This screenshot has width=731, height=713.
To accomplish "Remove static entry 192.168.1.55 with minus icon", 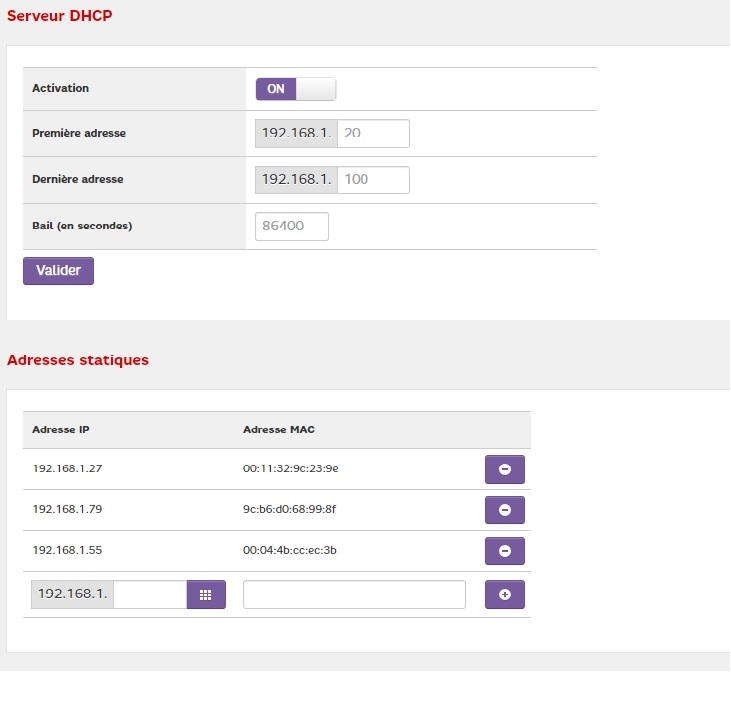I will [504, 551].
